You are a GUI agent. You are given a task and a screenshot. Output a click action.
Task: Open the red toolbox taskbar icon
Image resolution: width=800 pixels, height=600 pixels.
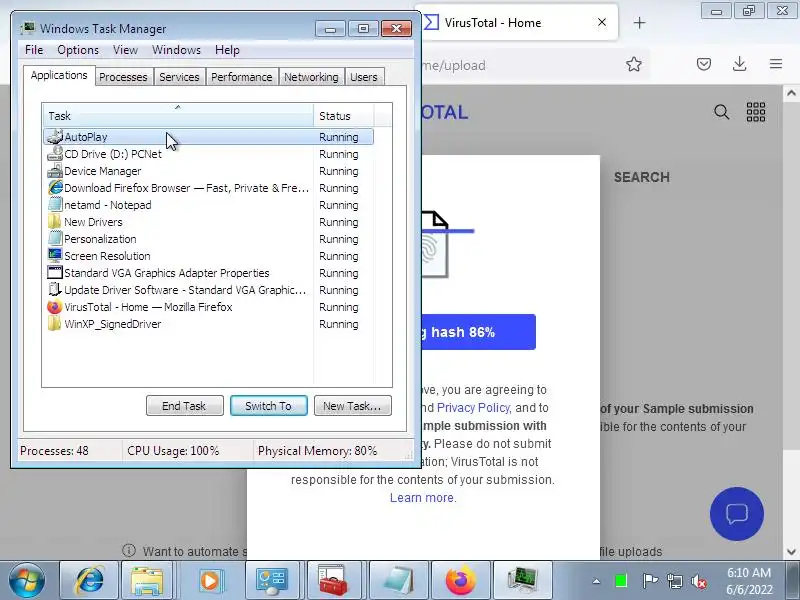[333, 580]
